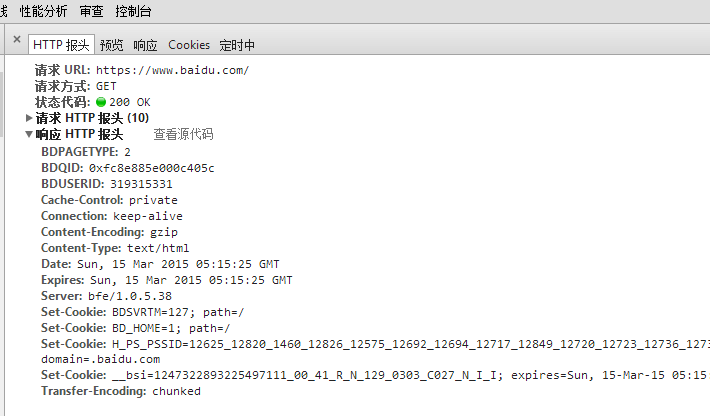Screen dimensions: 710x416
Task: Click the Cache-Control private row
Action: tap(109, 200)
